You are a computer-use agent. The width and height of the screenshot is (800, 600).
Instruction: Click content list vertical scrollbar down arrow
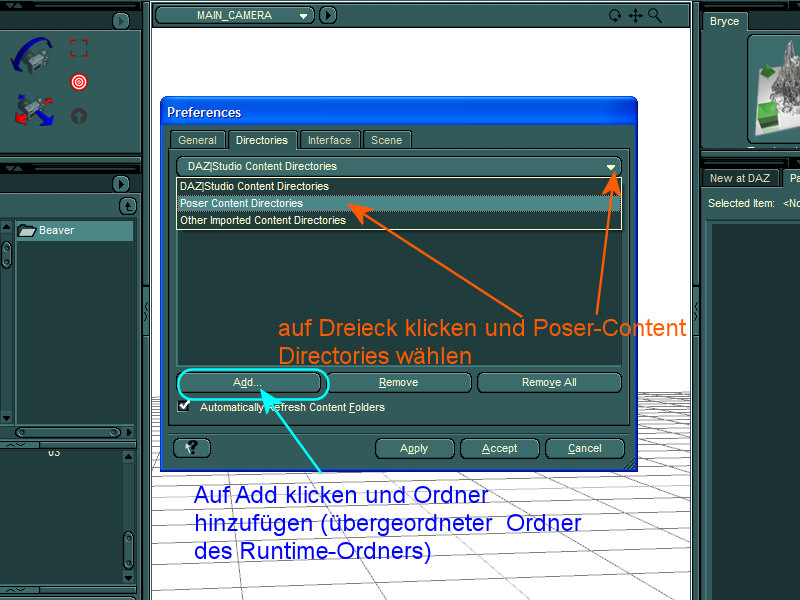point(6,418)
